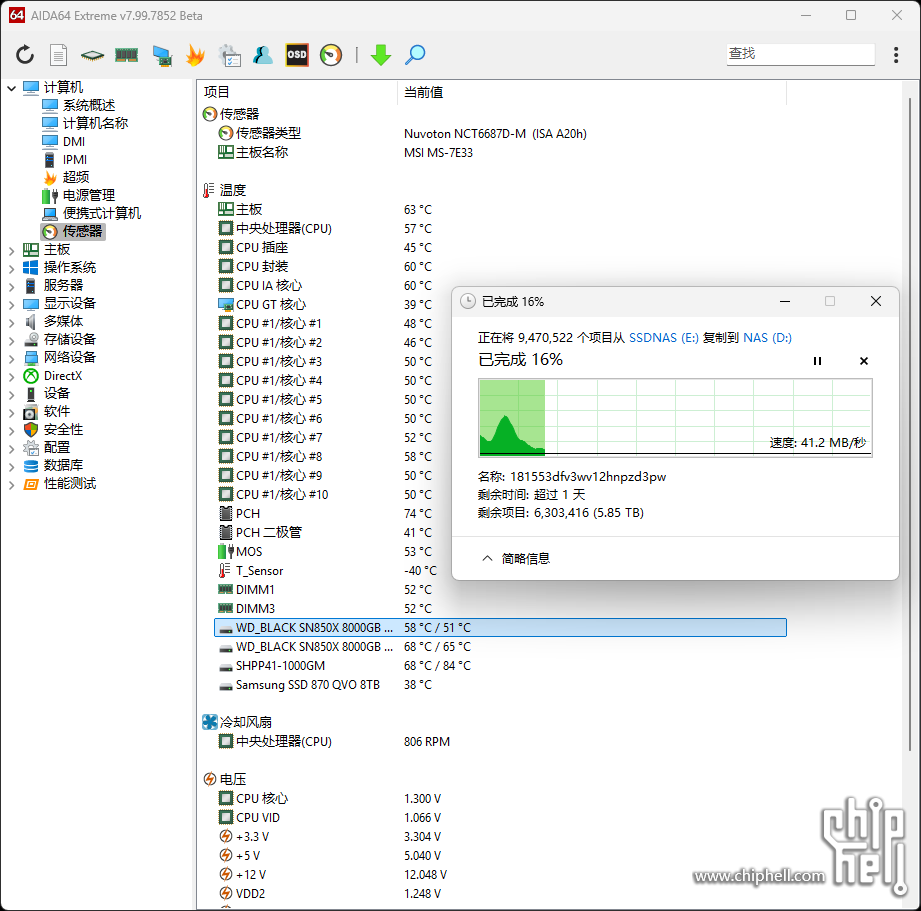The height and width of the screenshot is (911, 921).
Task: Open the three-dot menu in AIDA64
Action: 896,55
